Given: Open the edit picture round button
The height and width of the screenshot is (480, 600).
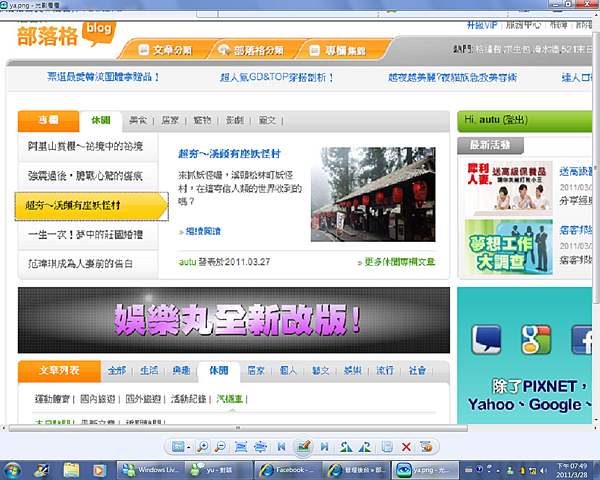Looking at the screenshot, I should pos(303,446).
